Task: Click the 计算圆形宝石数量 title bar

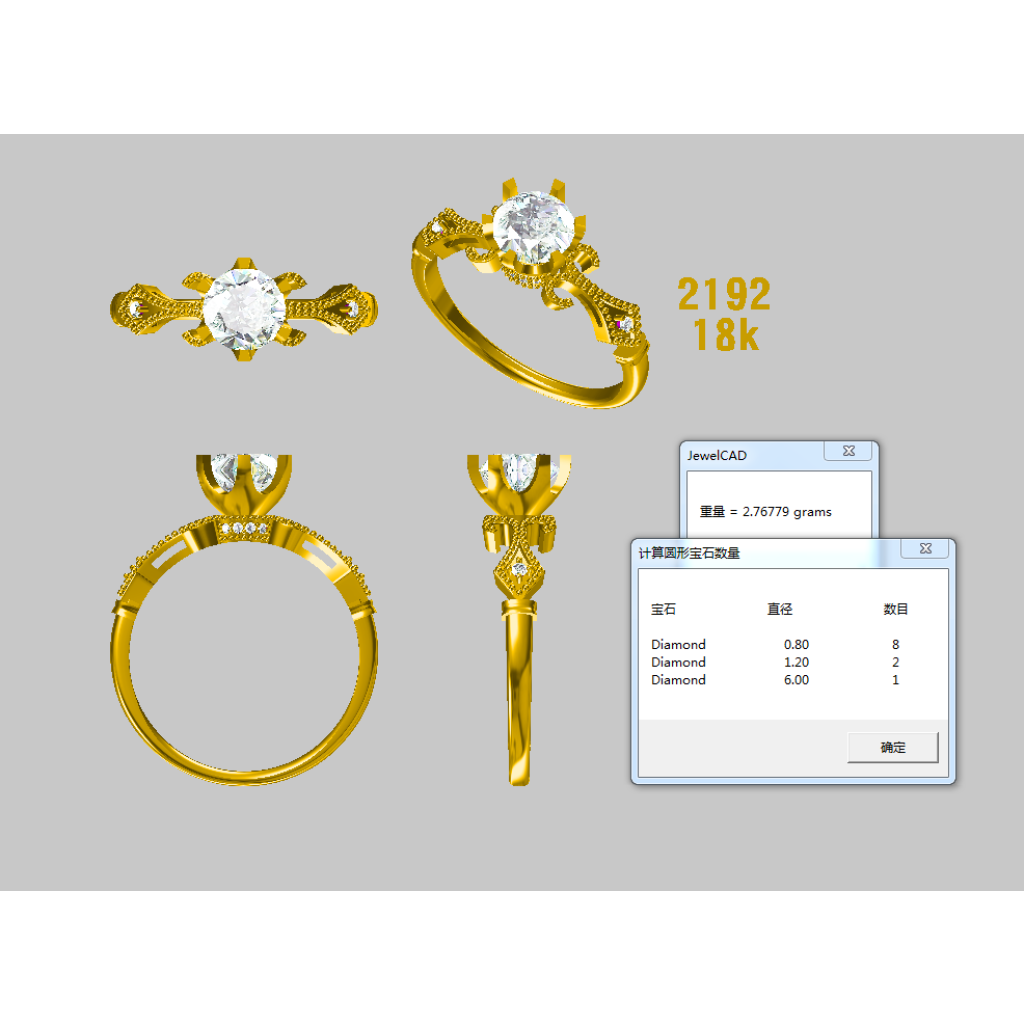Action: [x=760, y=553]
